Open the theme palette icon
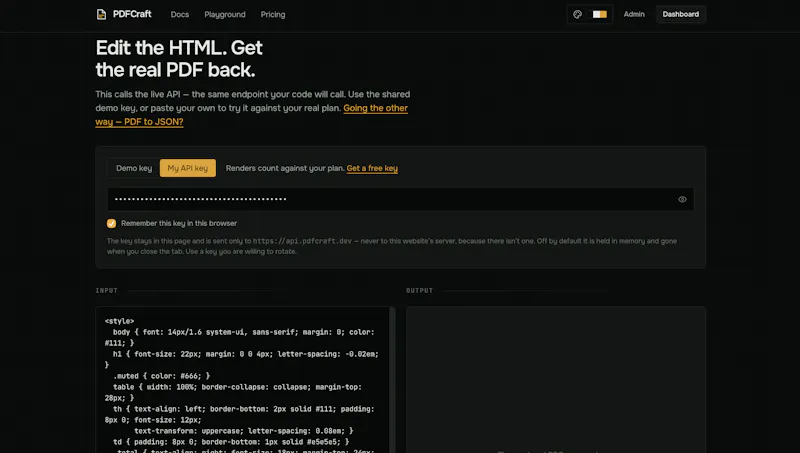Viewport: 800px width, 453px height. [578, 14]
